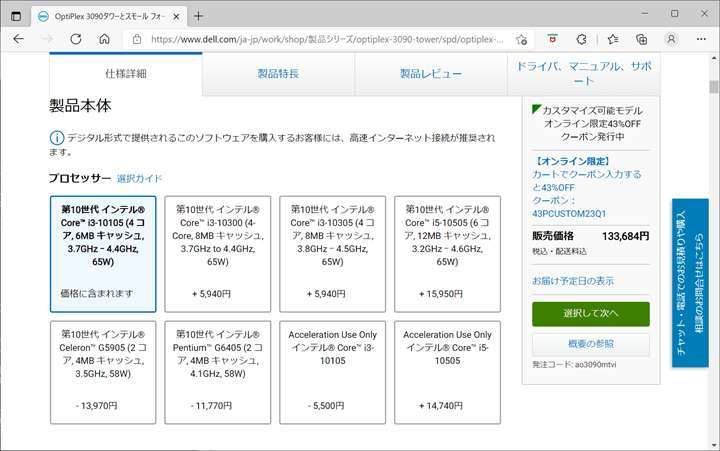720x451 pixels.
Task: Select Core i3-10300 processor option
Action: point(218,254)
